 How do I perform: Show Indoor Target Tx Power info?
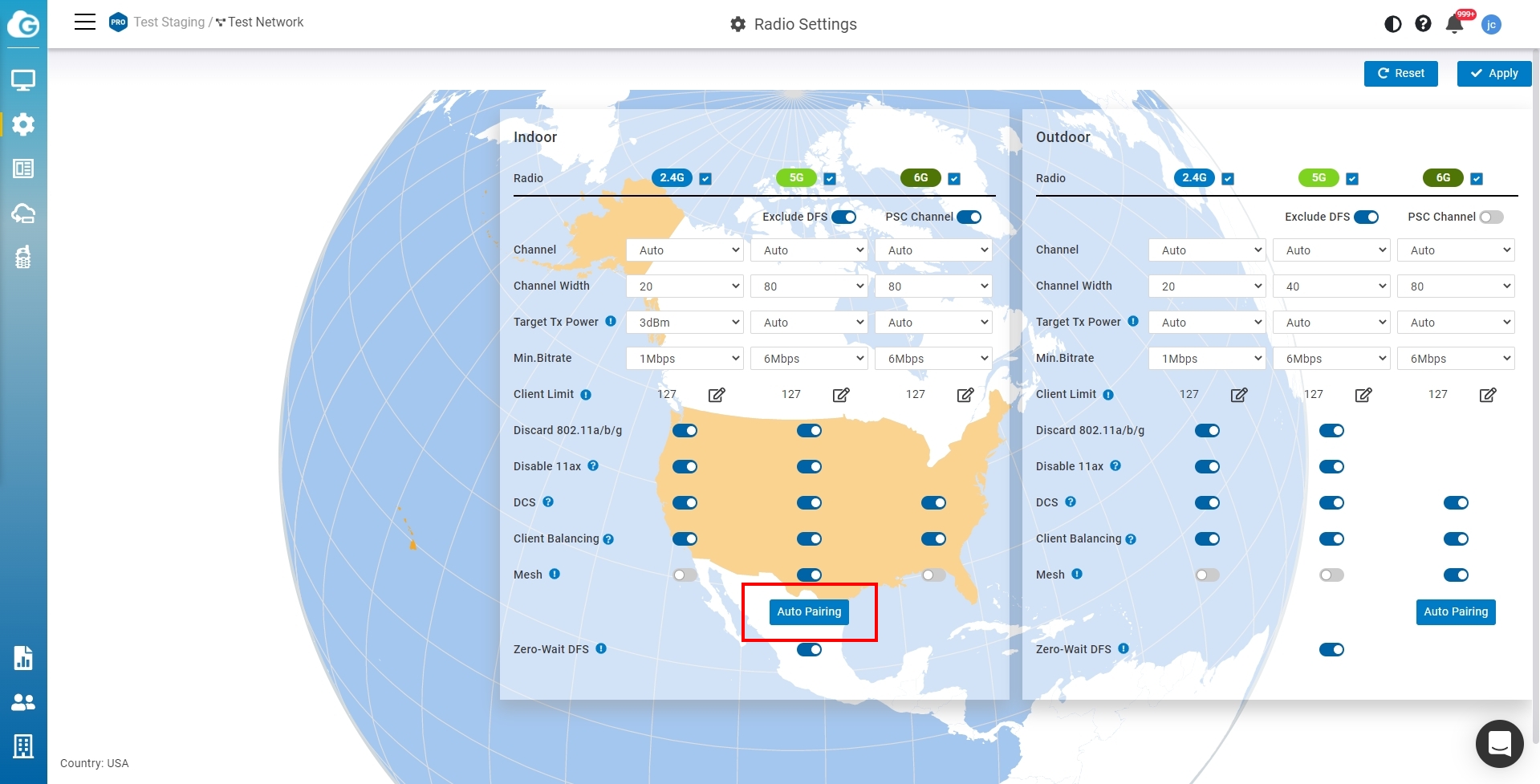tap(611, 321)
